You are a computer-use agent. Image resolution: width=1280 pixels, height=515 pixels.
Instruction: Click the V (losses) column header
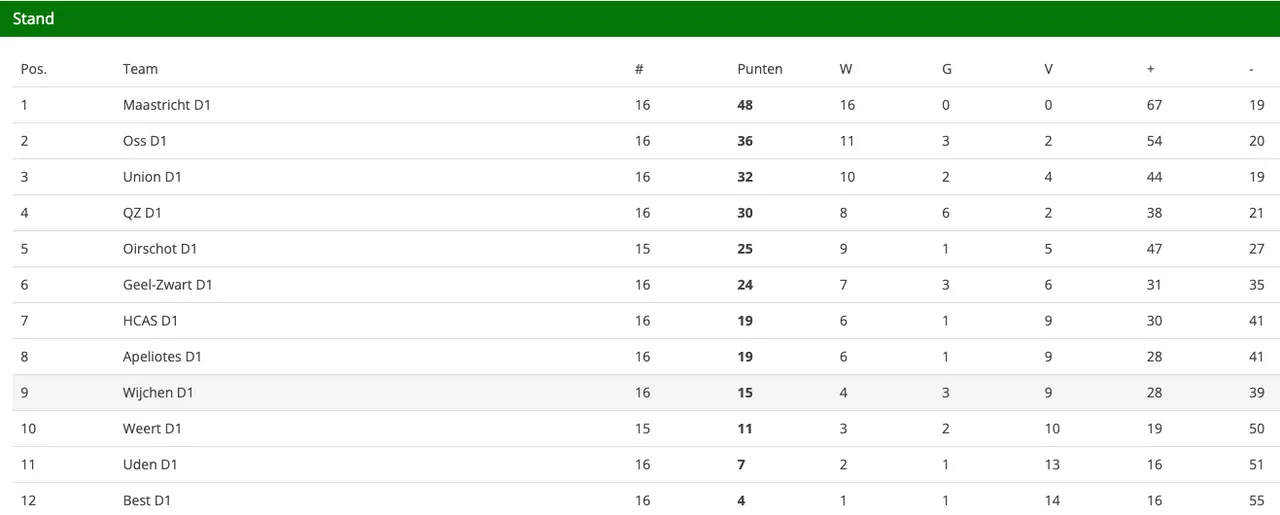point(1048,69)
